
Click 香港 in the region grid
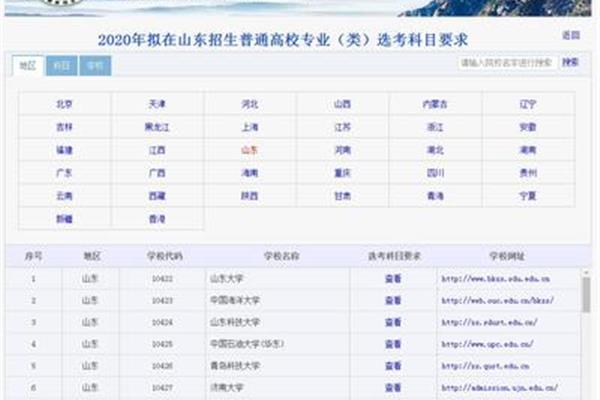click(x=157, y=219)
